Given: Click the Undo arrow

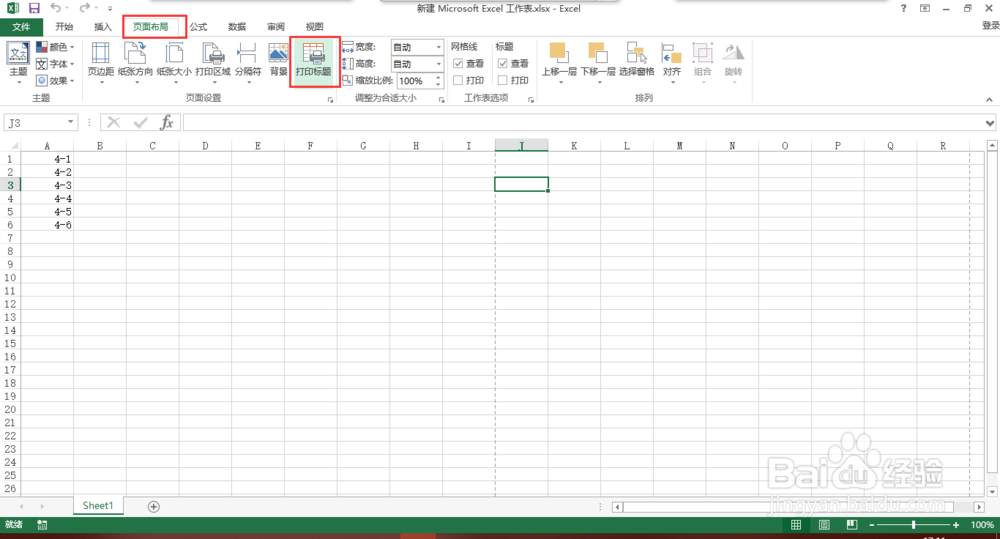Looking at the screenshot, I should [55, 8].
